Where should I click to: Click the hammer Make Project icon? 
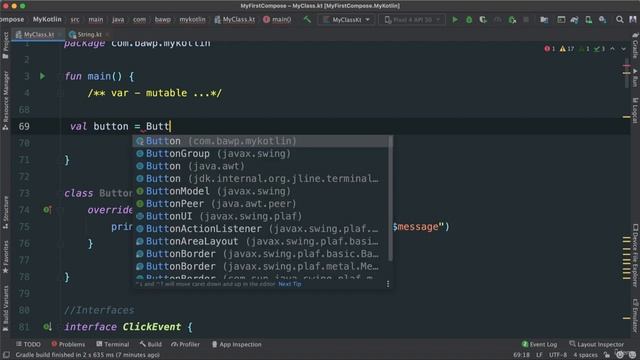(x=307, y=19)
